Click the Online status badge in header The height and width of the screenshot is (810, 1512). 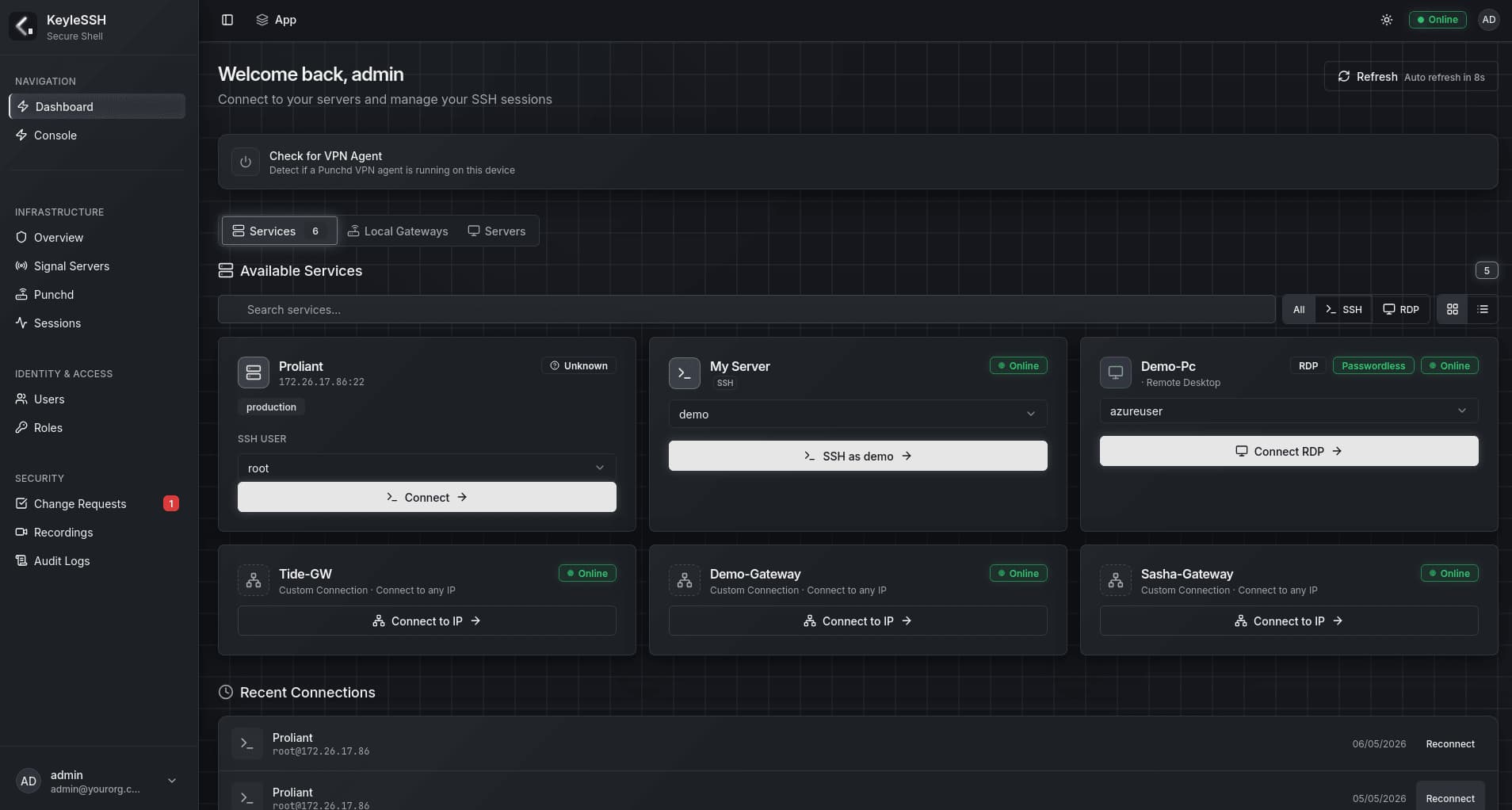(x=1438, y=20)
